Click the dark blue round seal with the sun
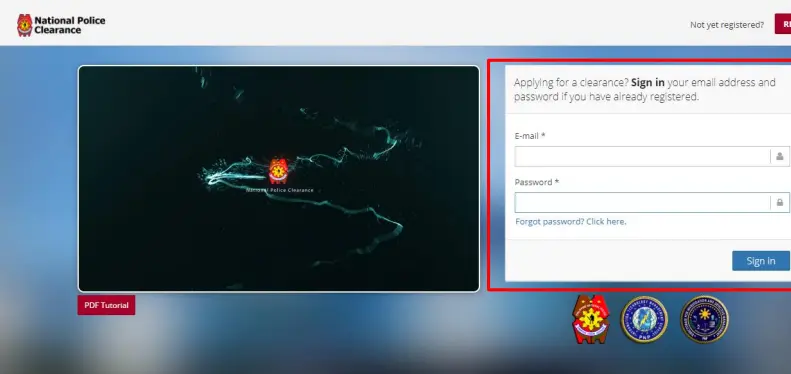The height and width of the screenshot is (374, 791). [704, 319]
